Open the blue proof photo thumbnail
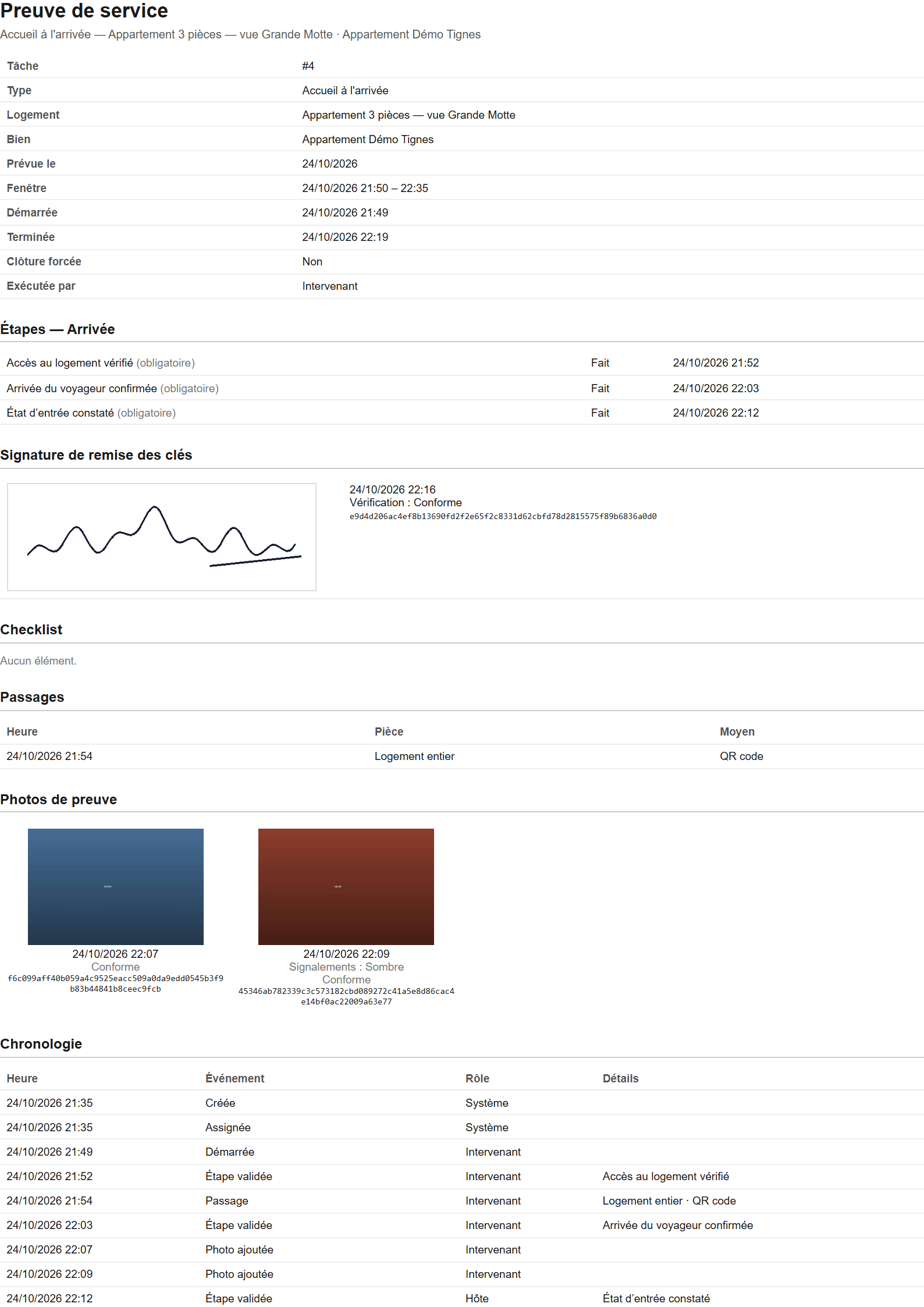Screen dimensions: 924x1307 tap(116, 886)
